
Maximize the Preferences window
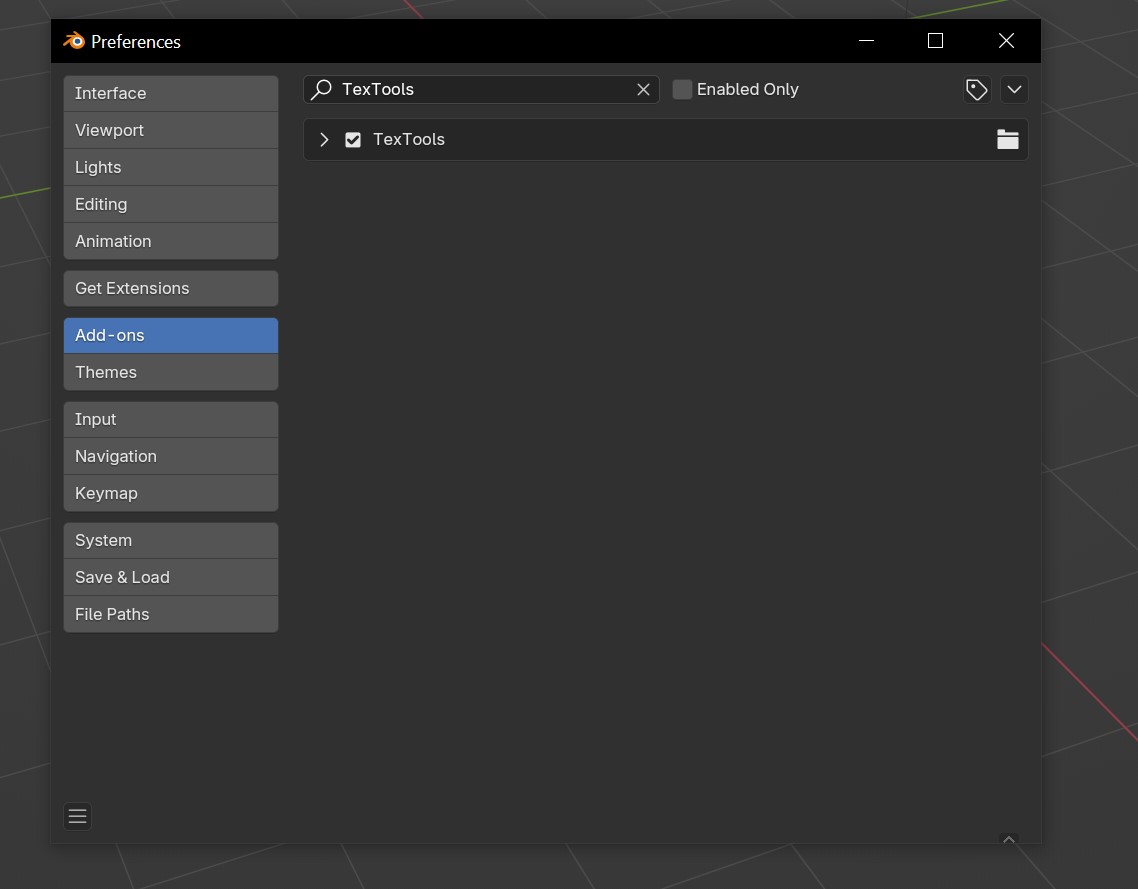pyautogui.click(x=936, y=41)
